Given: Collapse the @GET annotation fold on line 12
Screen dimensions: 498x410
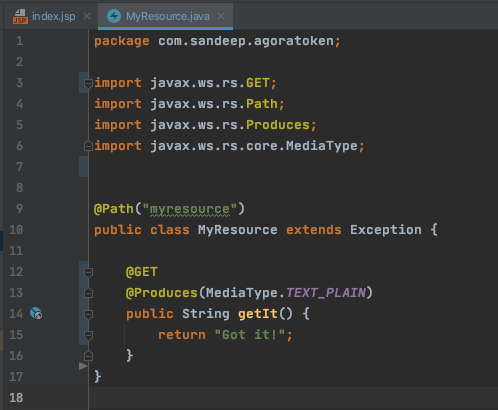Looking at the screenshot, I should (88, 272).
